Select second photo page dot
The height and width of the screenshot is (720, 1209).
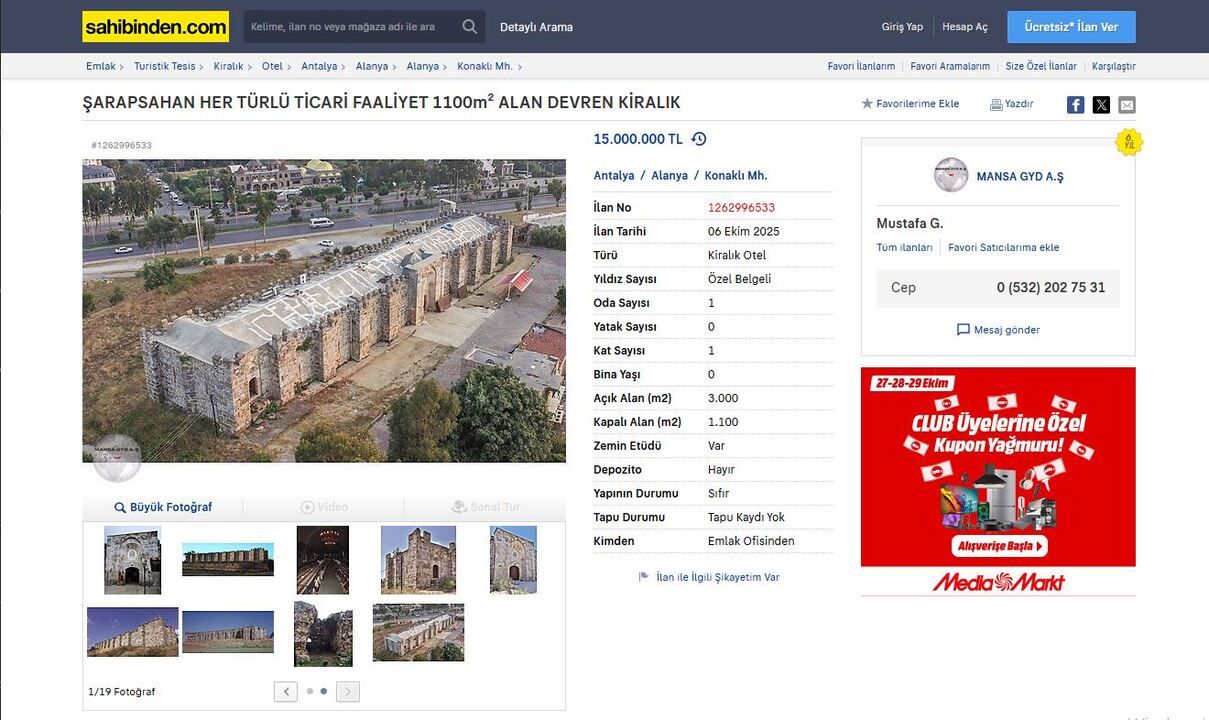click(x=324, y=691)
